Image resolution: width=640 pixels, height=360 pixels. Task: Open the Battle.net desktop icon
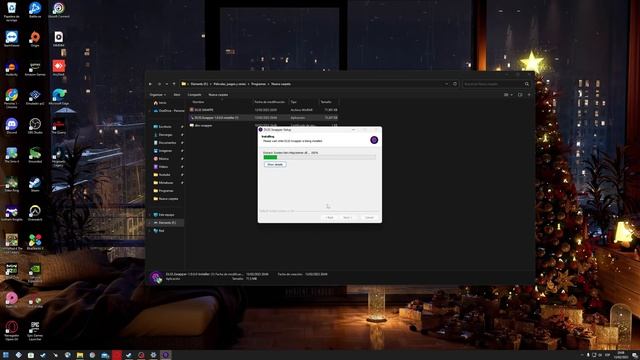pyautogui.click(x=35, y=10)
